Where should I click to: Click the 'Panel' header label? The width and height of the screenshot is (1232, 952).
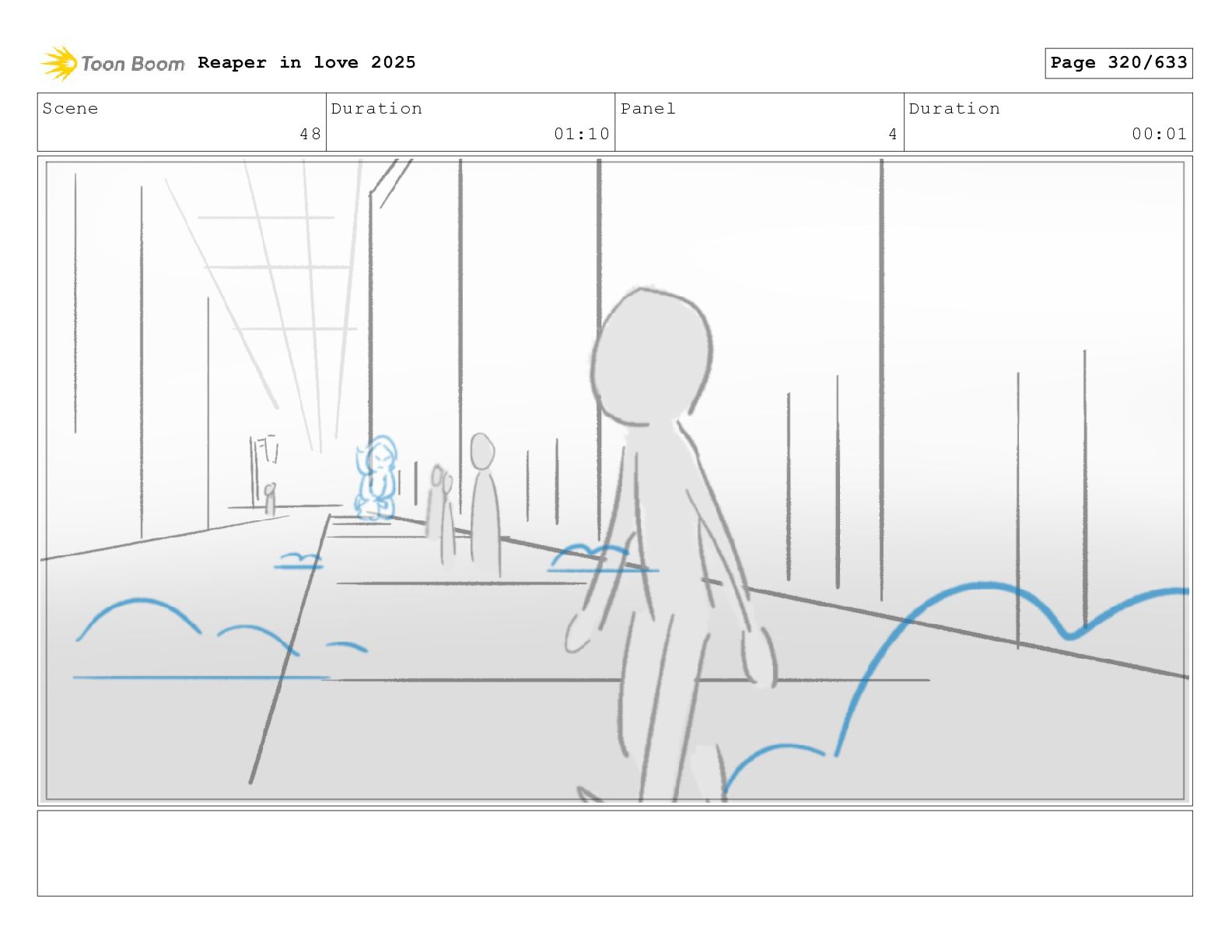click(x=648, y=108)
